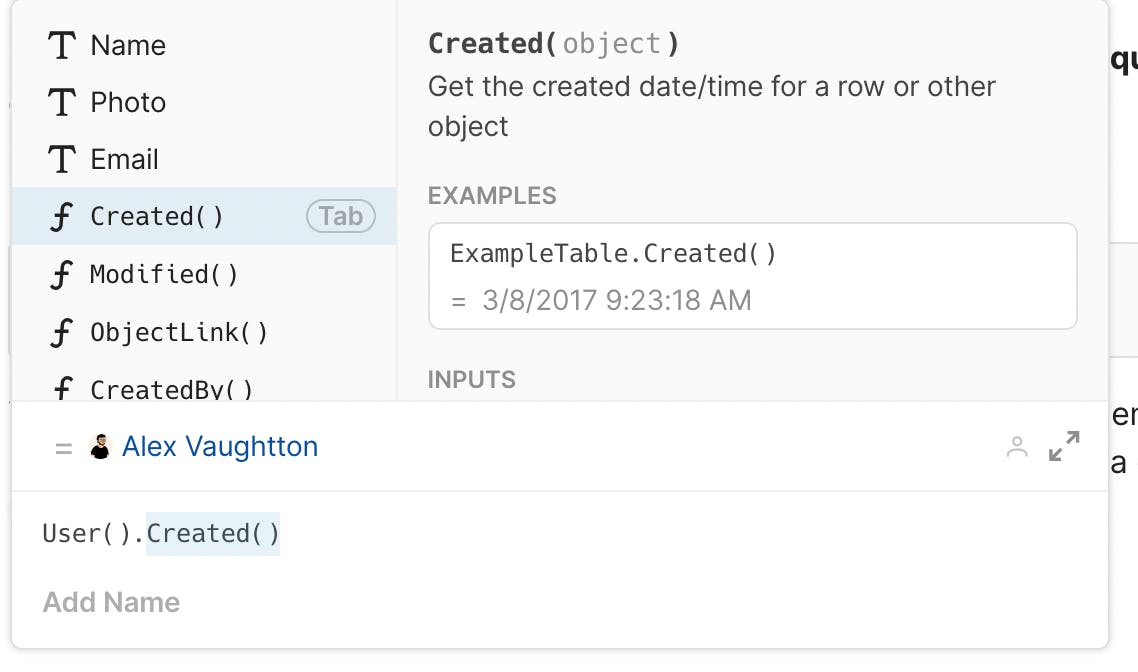Click the text type icon beside Name
The image size is (1138, 672).
click(x=62, y=45)
